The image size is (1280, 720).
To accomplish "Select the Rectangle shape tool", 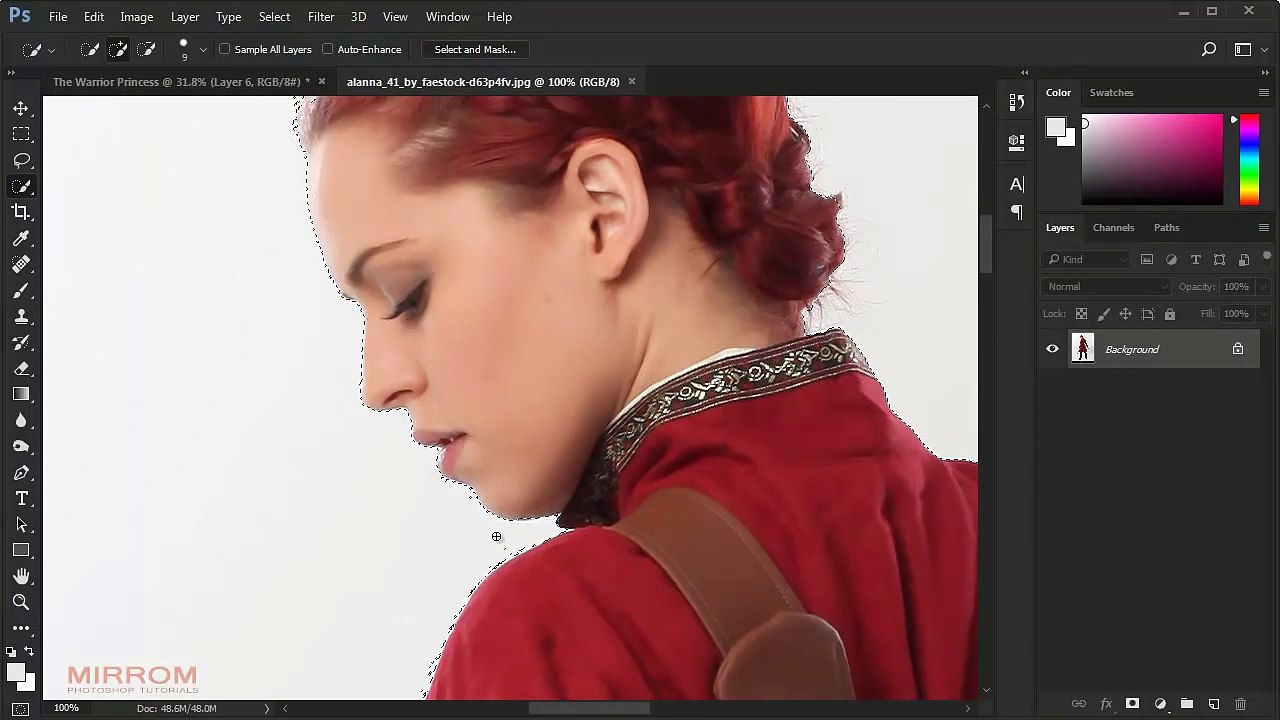I will 21,550.
